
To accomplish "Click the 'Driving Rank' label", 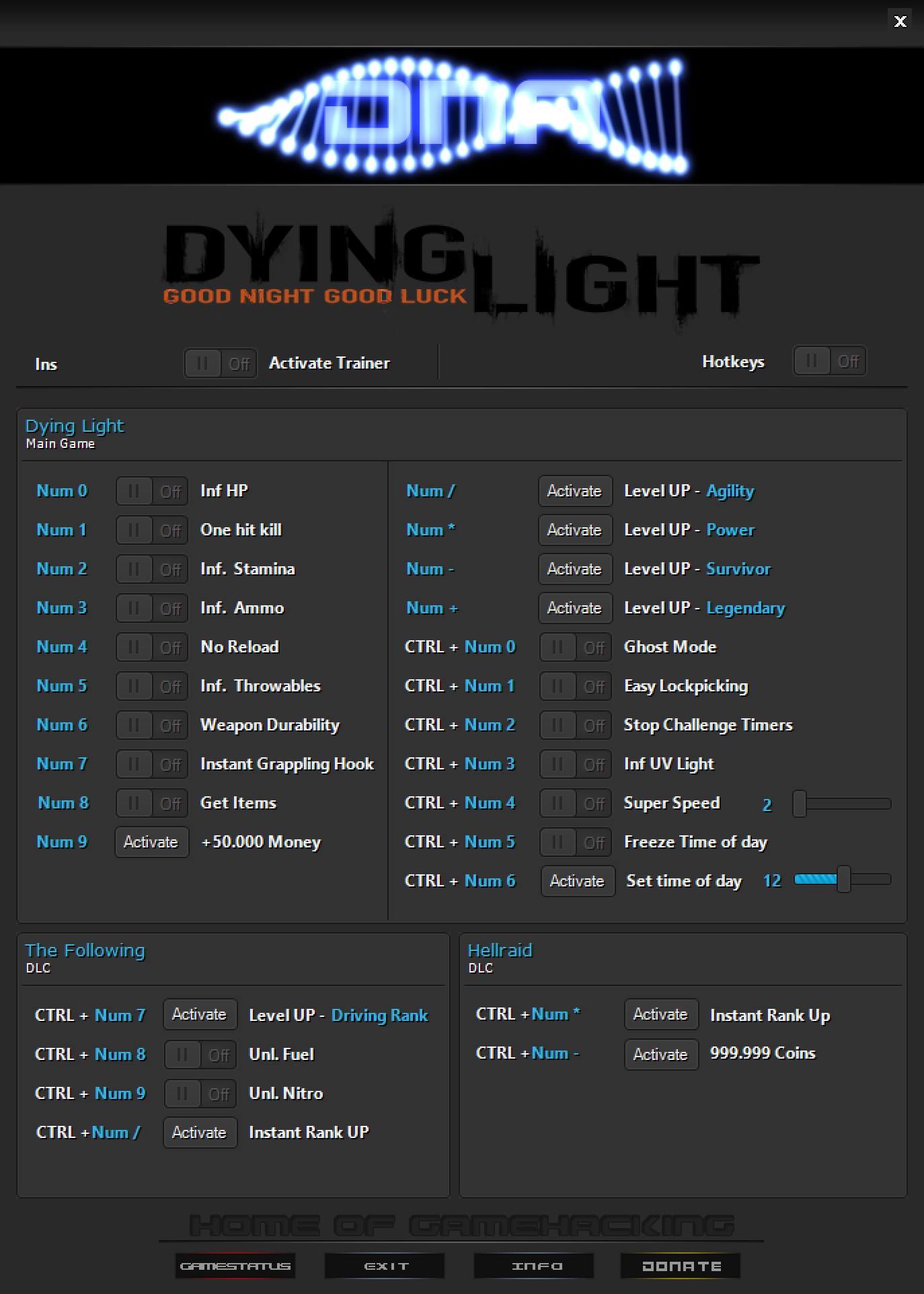I will coord(380,1015).
